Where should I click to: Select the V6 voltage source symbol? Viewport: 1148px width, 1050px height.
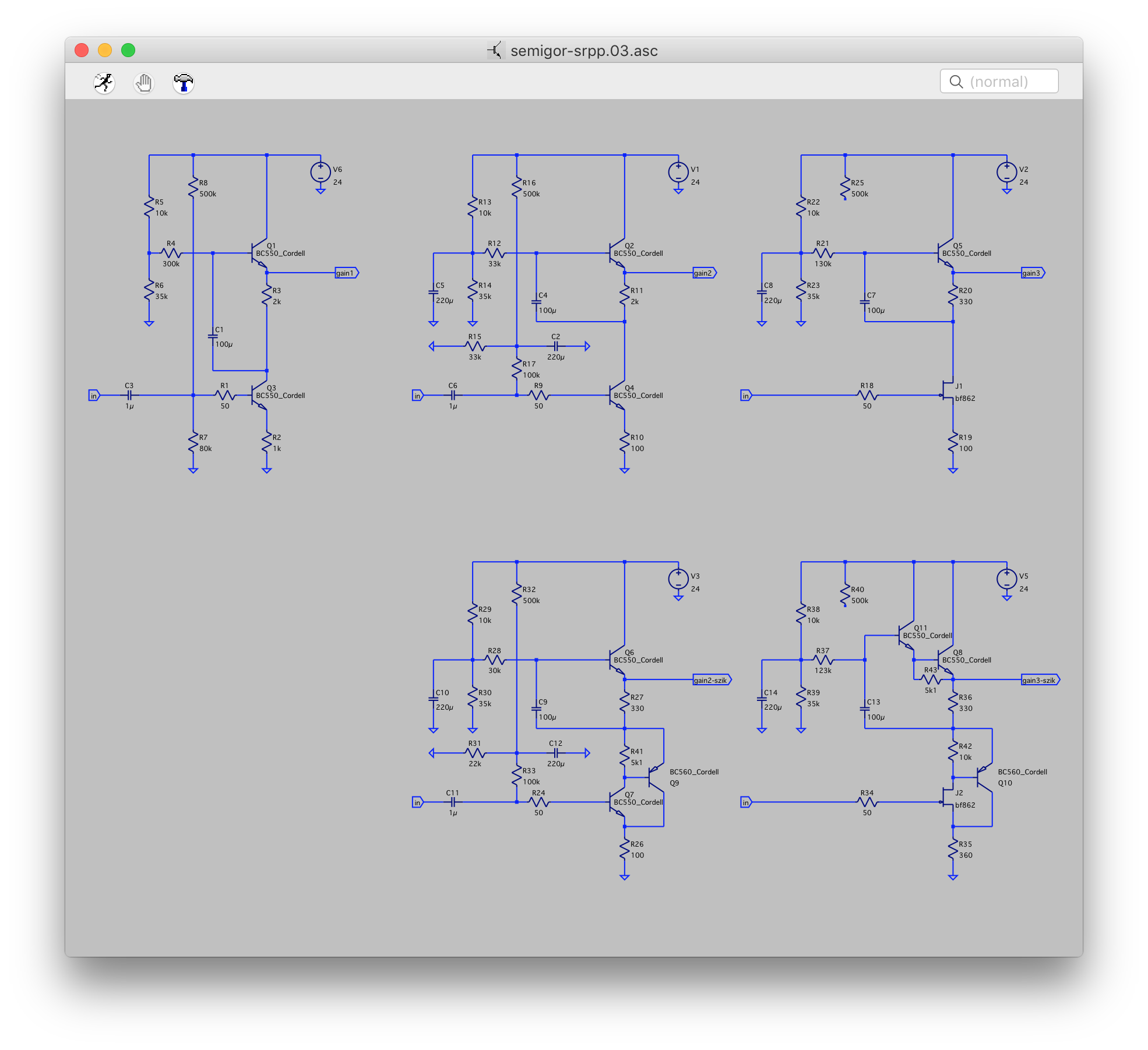(321, 172)
